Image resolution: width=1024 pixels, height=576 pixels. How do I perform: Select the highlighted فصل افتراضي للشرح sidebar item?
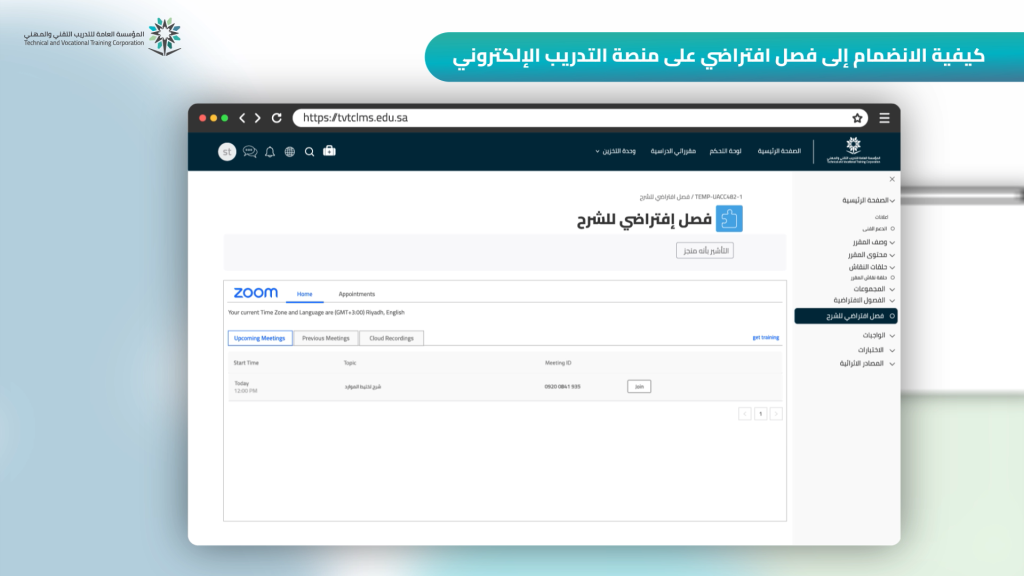[x=846, y=316]
